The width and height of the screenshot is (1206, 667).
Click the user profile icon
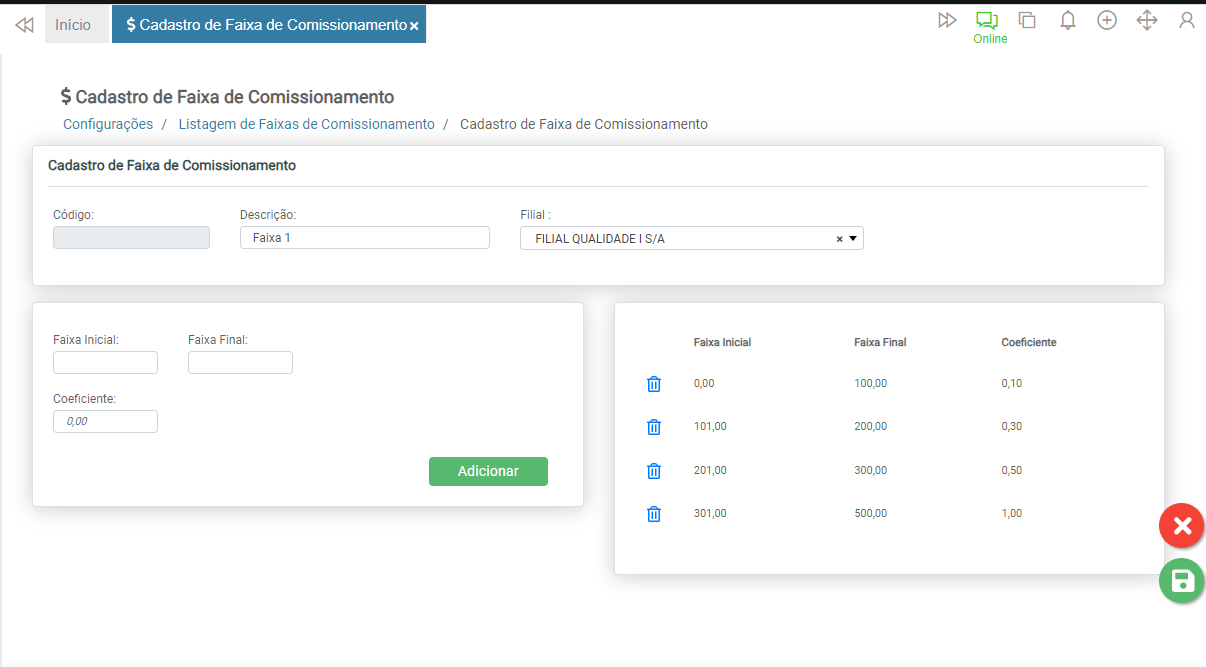coord(1187,20)
